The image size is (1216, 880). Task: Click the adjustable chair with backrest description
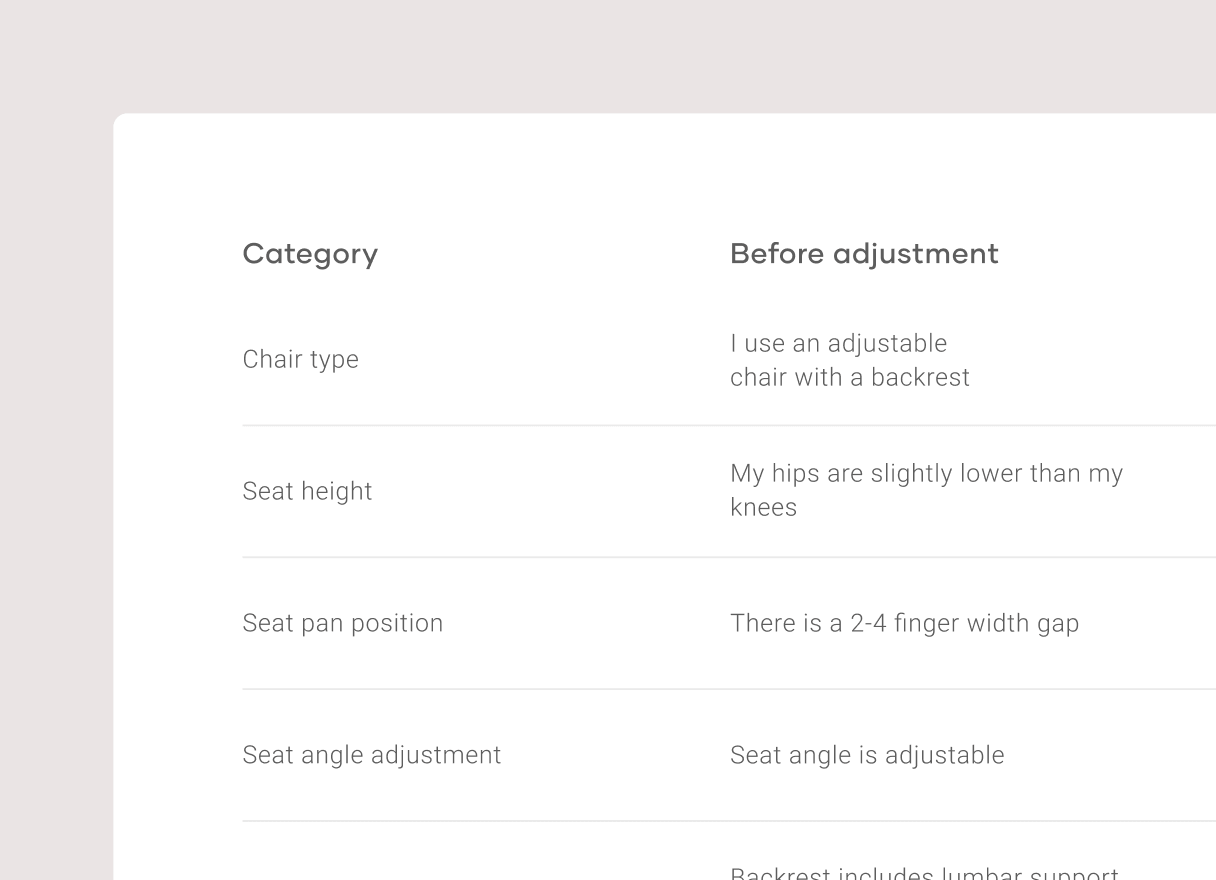pos(849,360)
